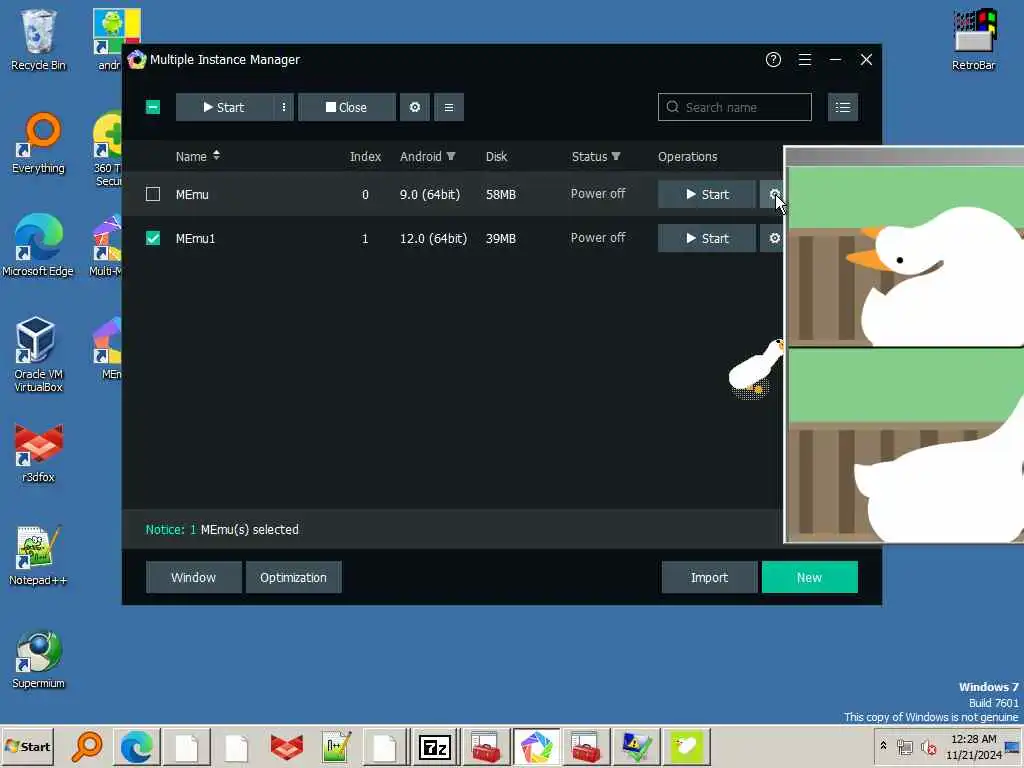Click the Operations column header

click(x=688, y=156)
